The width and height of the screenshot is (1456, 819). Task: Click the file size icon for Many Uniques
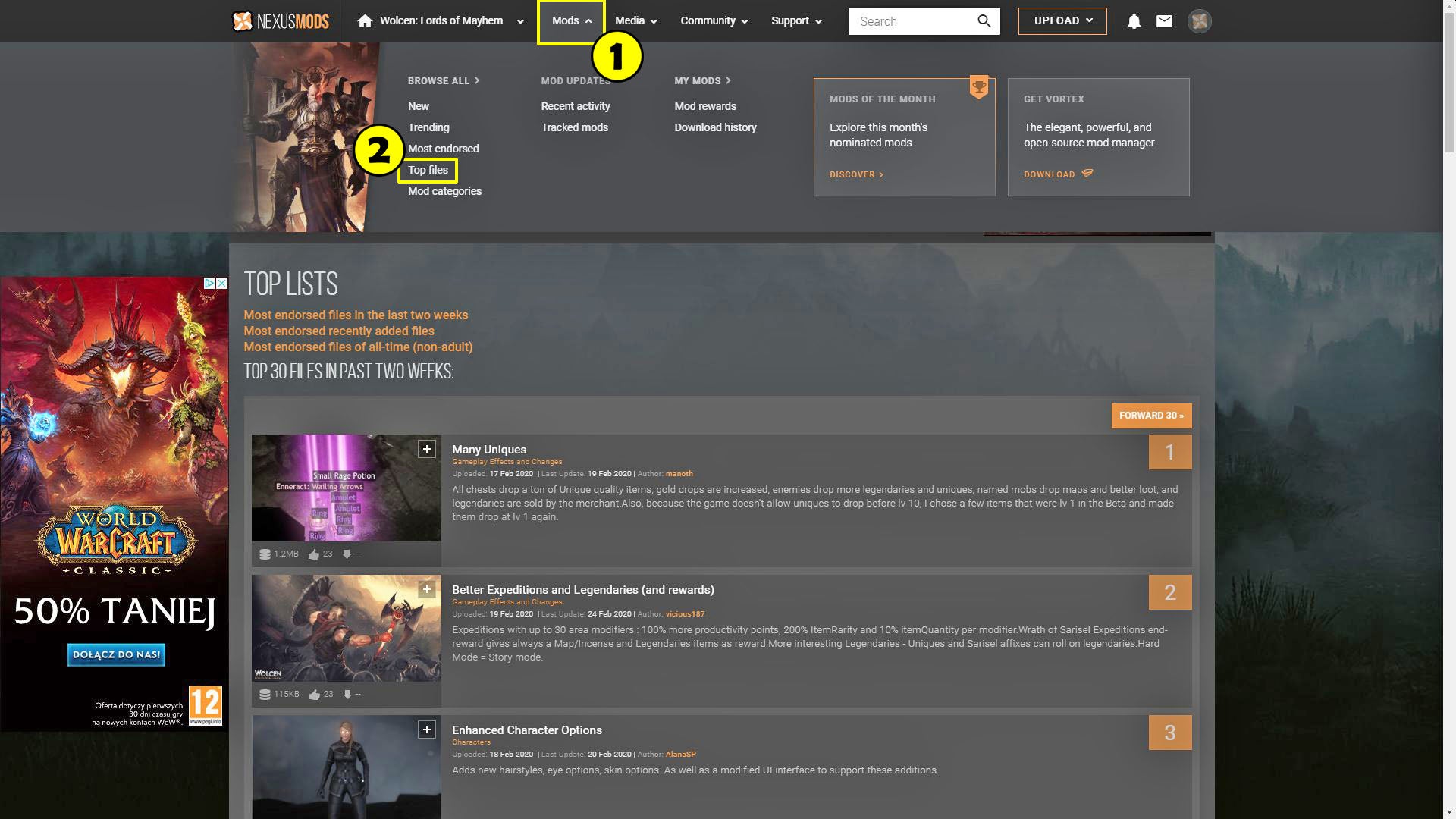tap(265, 554)
